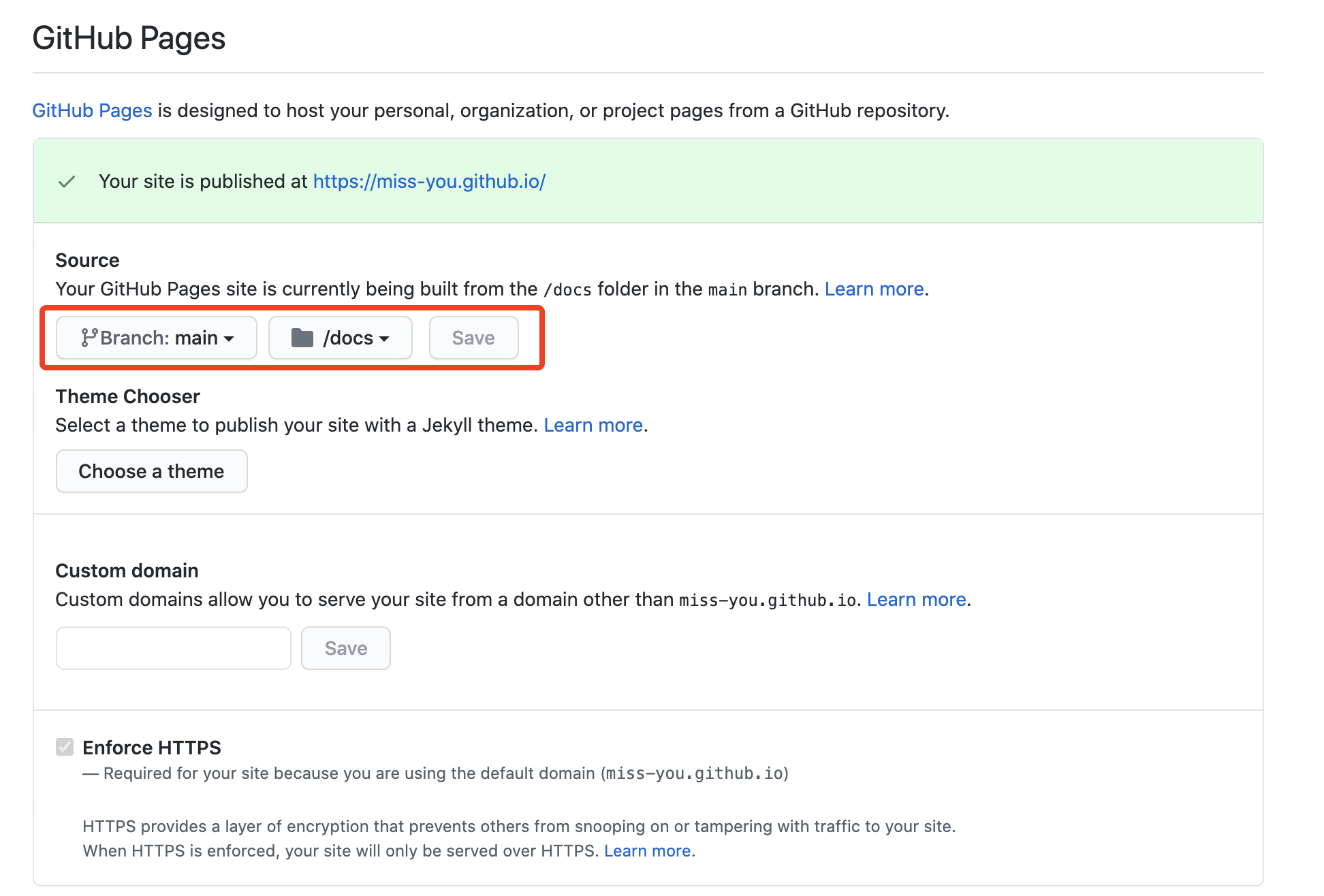Save the custom domain
This screenshot has width=1324, height=896.
[345, 647]
